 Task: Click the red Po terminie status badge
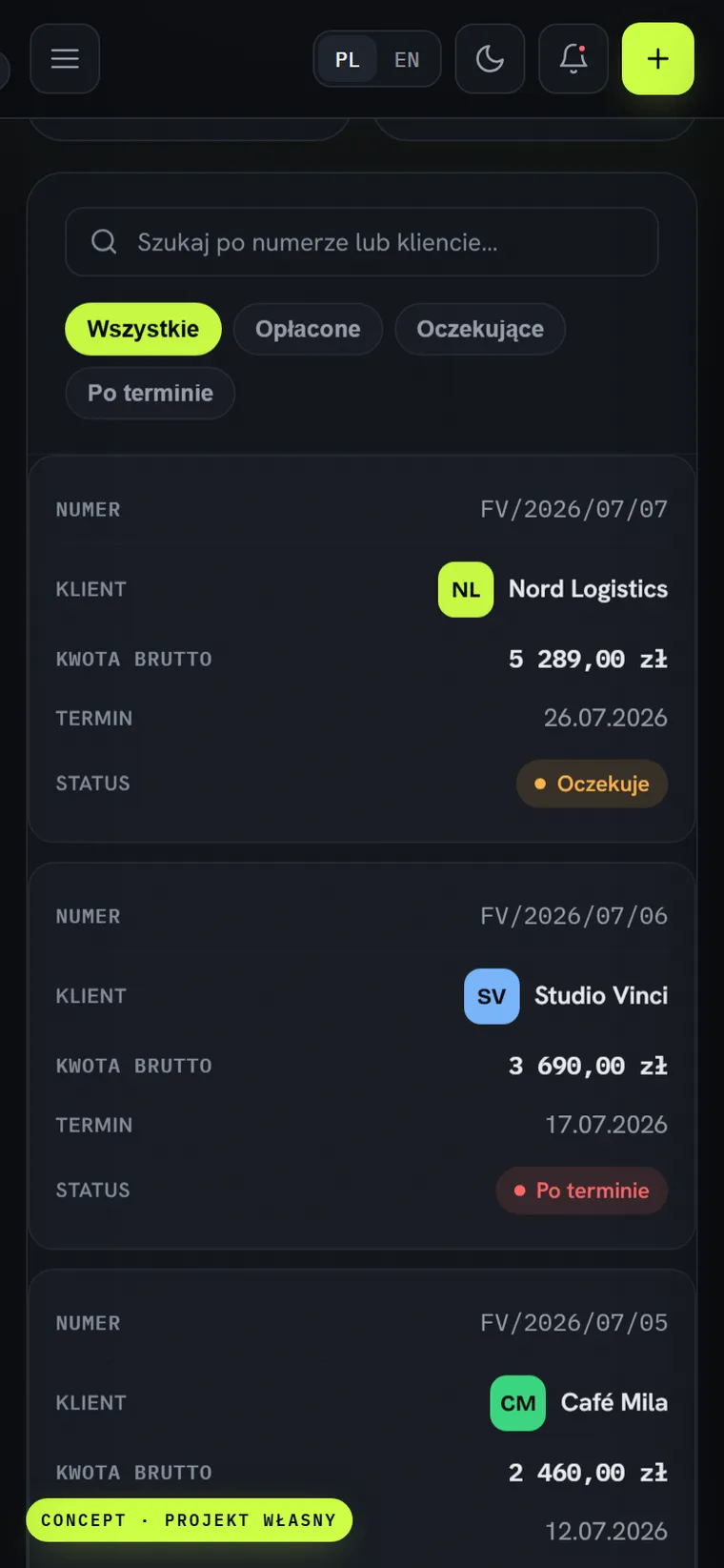[x=582, y=1191]
